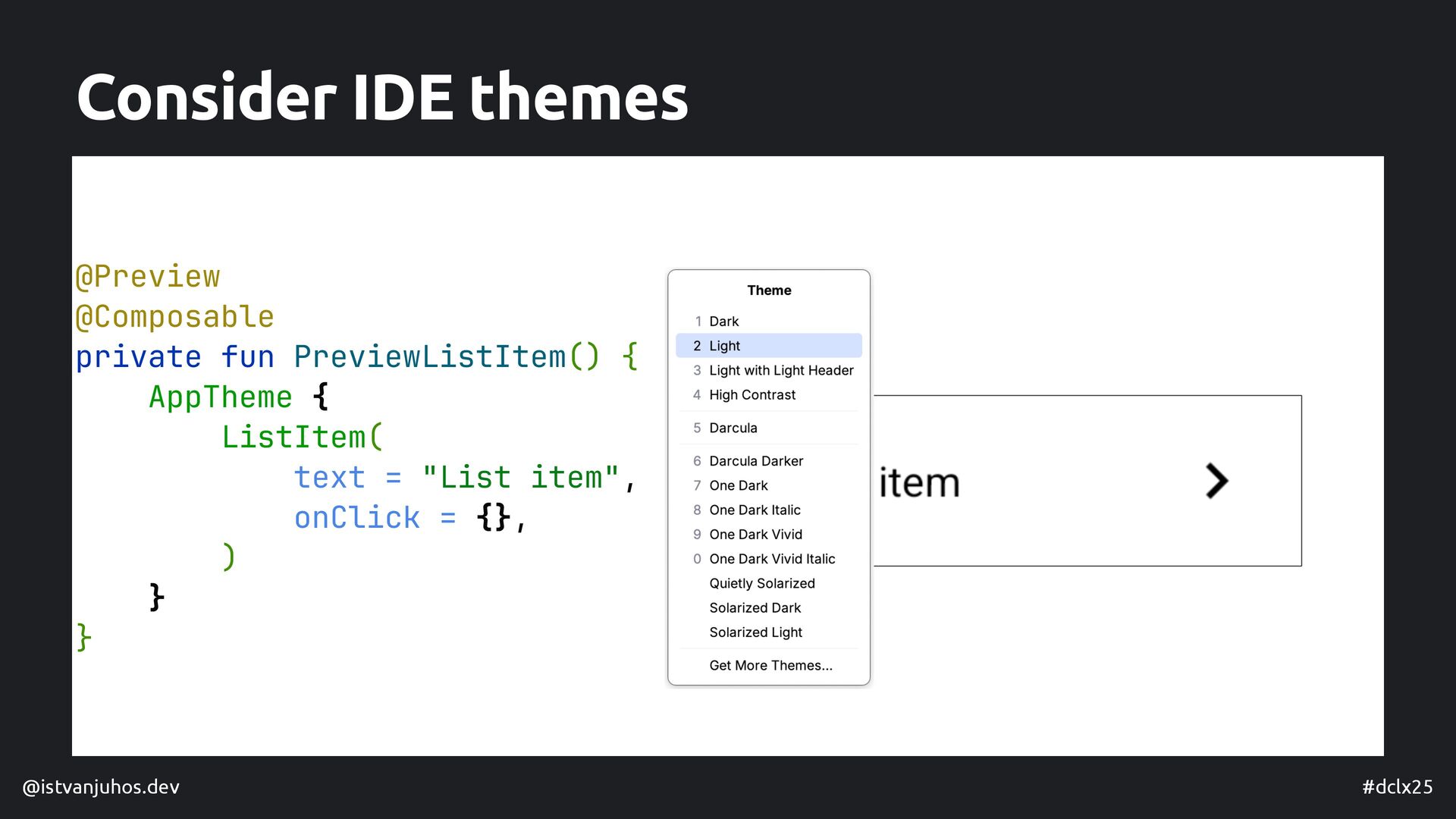
Task: Select One Dark Vivid Italic theme
Action: [768, 559]
